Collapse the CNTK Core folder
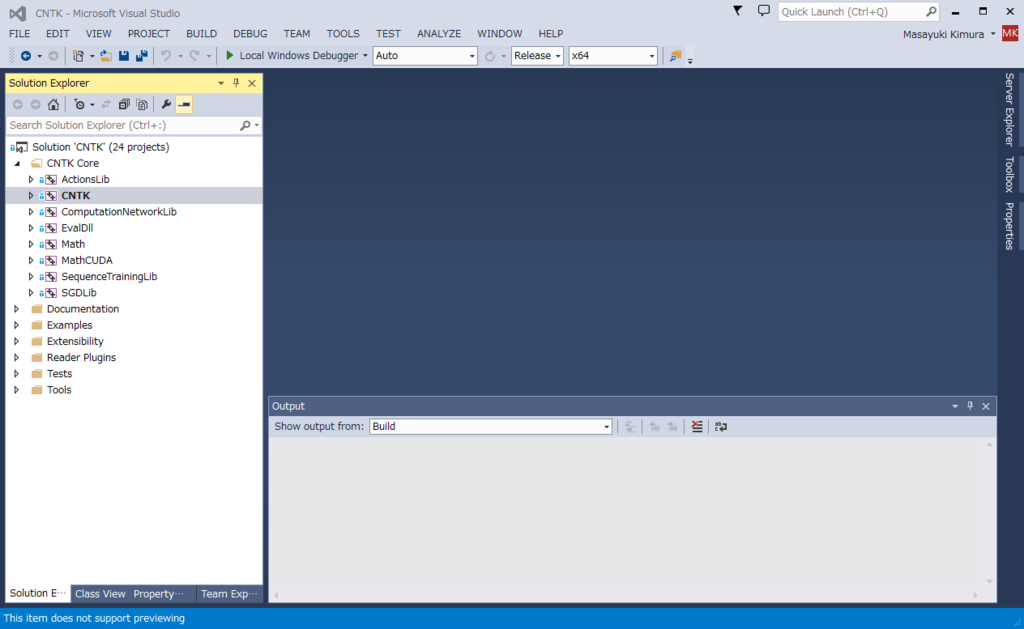Screen dimensions: 1024x629 coord(18,163)
